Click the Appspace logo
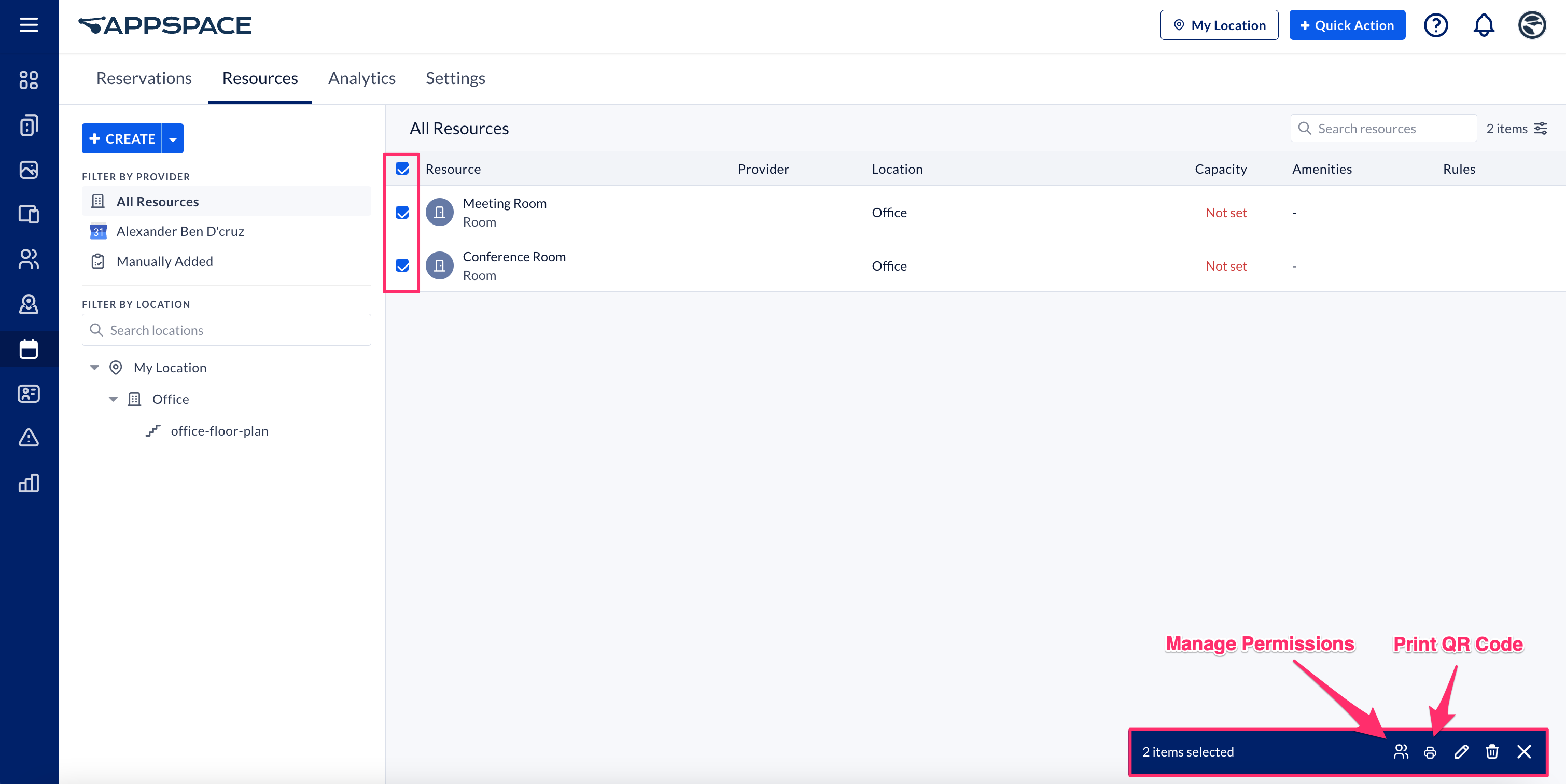 [165, 25]
